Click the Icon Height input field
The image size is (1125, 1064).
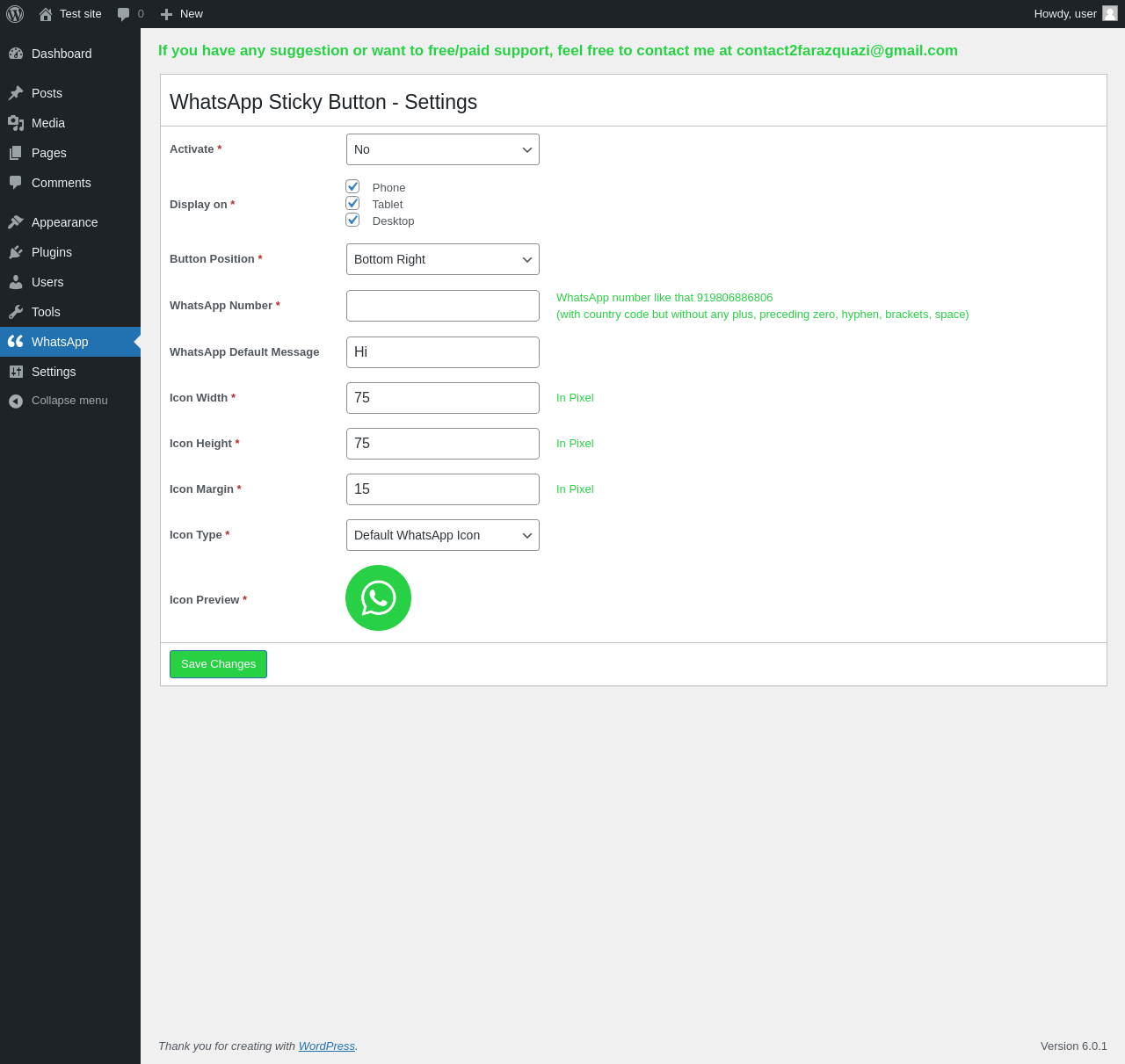(x=443, y=444)
